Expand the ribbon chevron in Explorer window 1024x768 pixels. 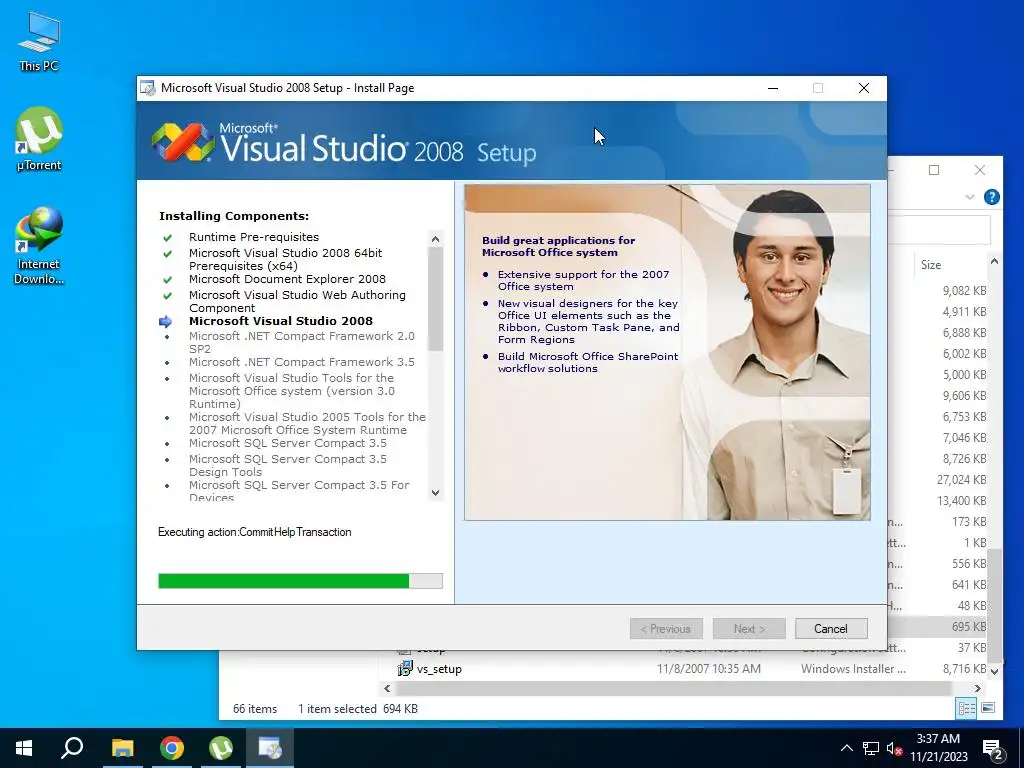970,197
